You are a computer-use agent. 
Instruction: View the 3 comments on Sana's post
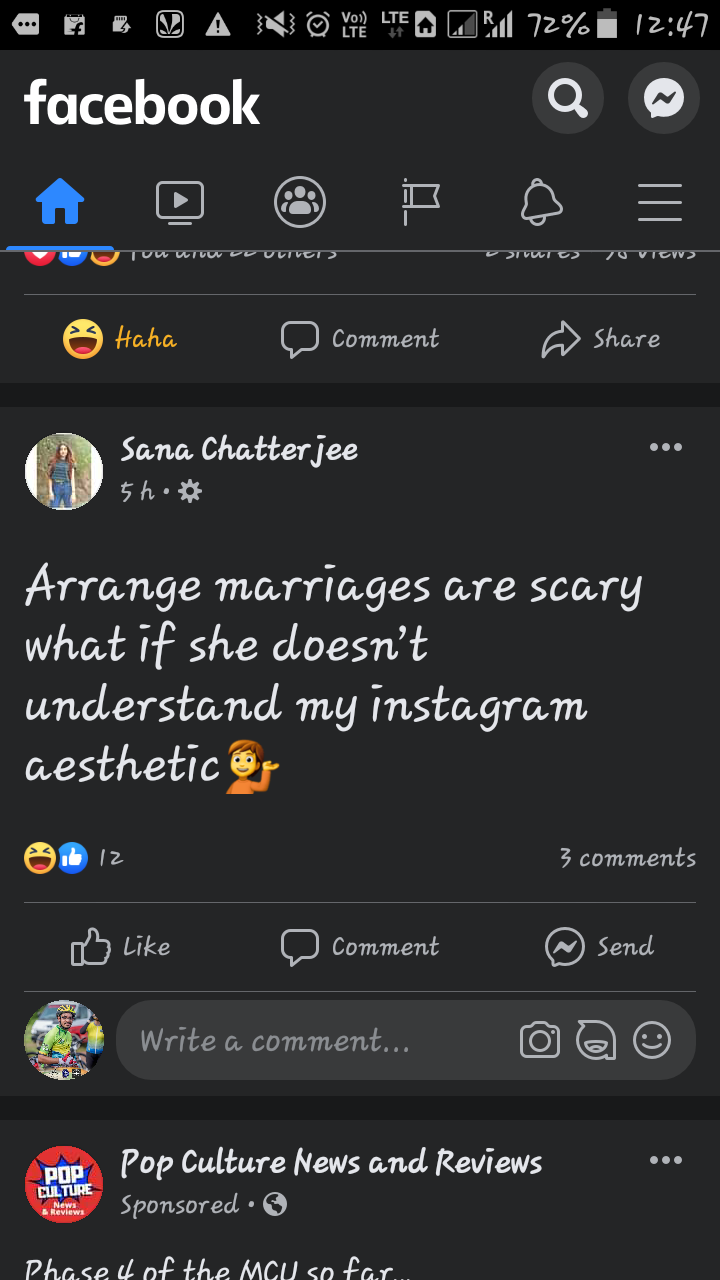627,858
